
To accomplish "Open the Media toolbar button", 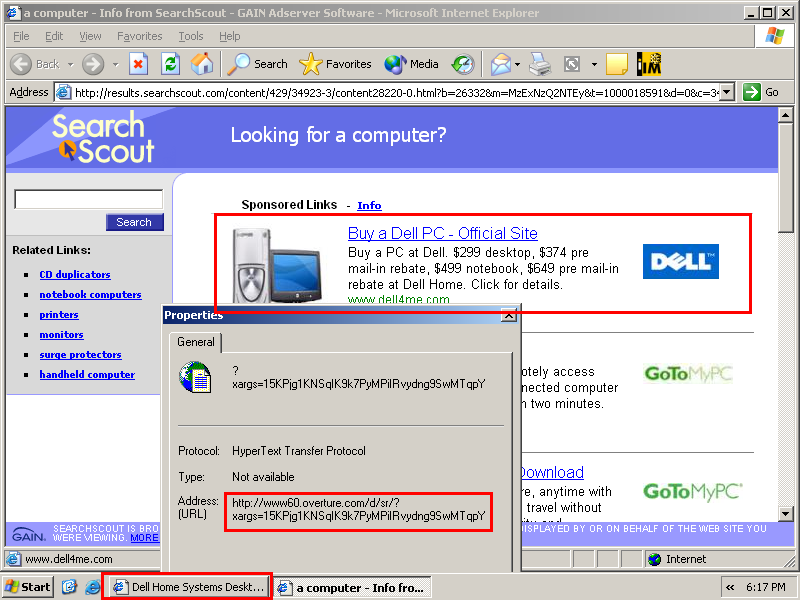I will [x=411, y=64].
